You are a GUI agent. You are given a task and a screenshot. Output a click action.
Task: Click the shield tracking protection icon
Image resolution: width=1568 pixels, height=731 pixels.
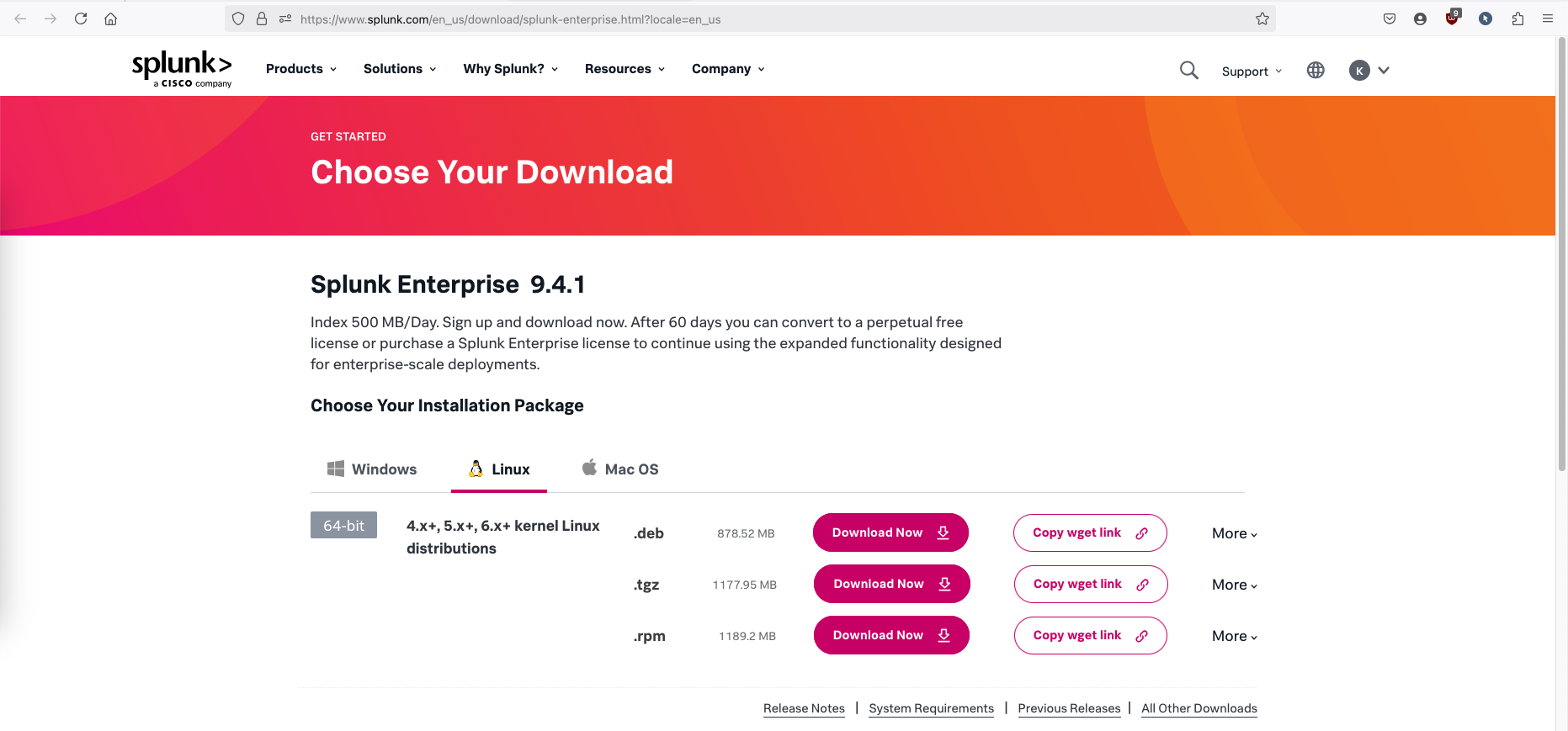(x=238, y=19)
